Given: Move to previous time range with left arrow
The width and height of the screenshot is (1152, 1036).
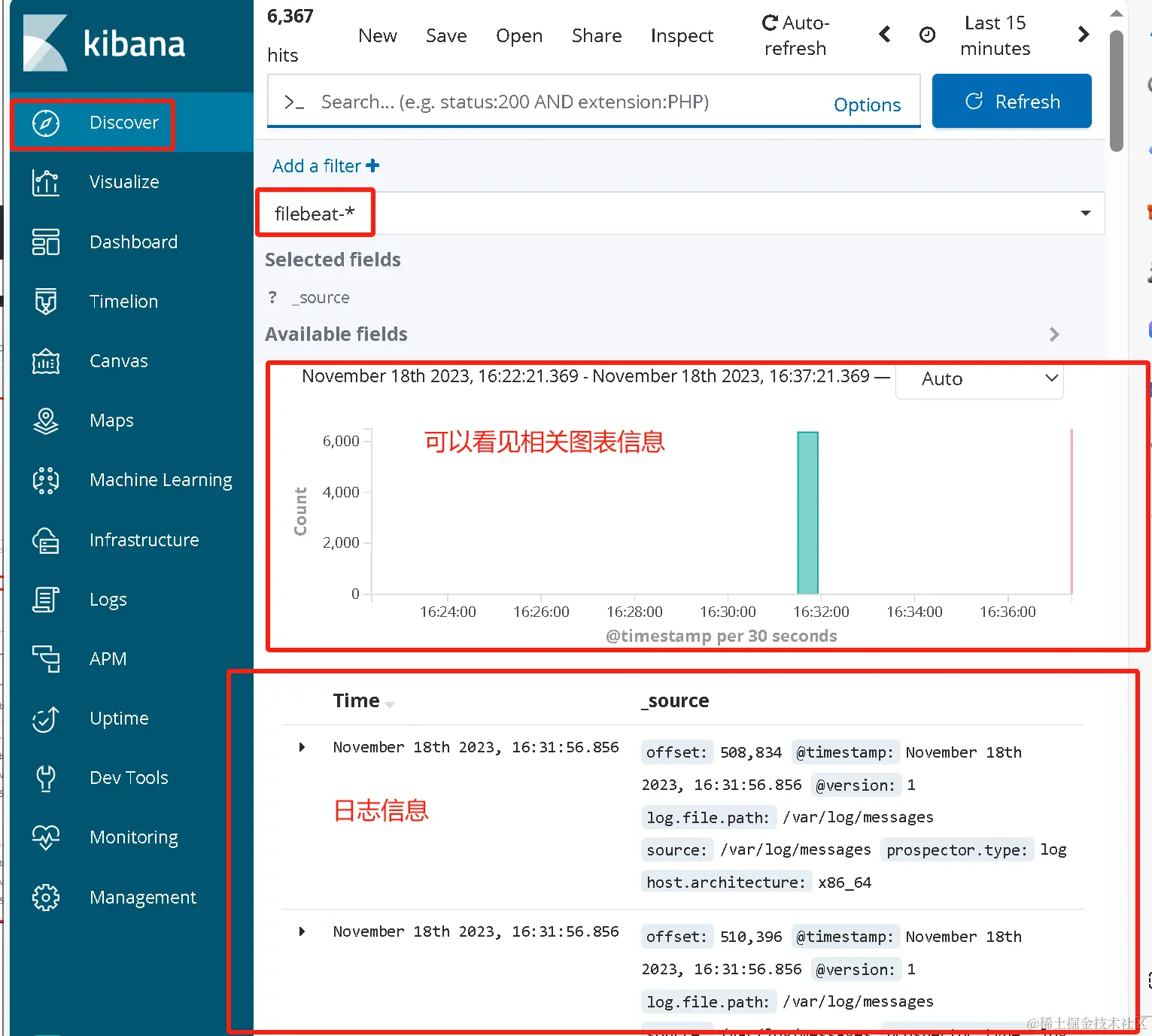Looking at the screenshot, I should tap(885, 35).
